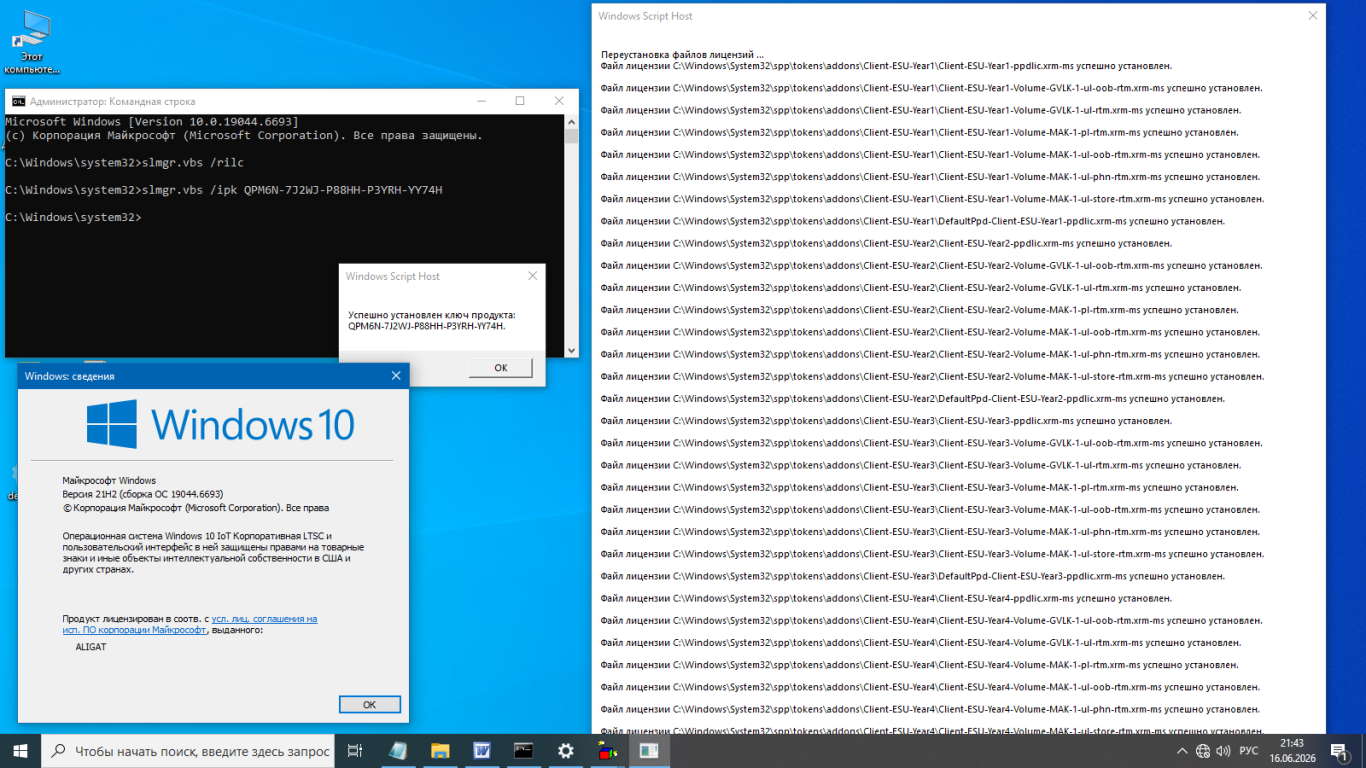Open the clock and date flyout
1366x768 pixels.
[1291, 750]
